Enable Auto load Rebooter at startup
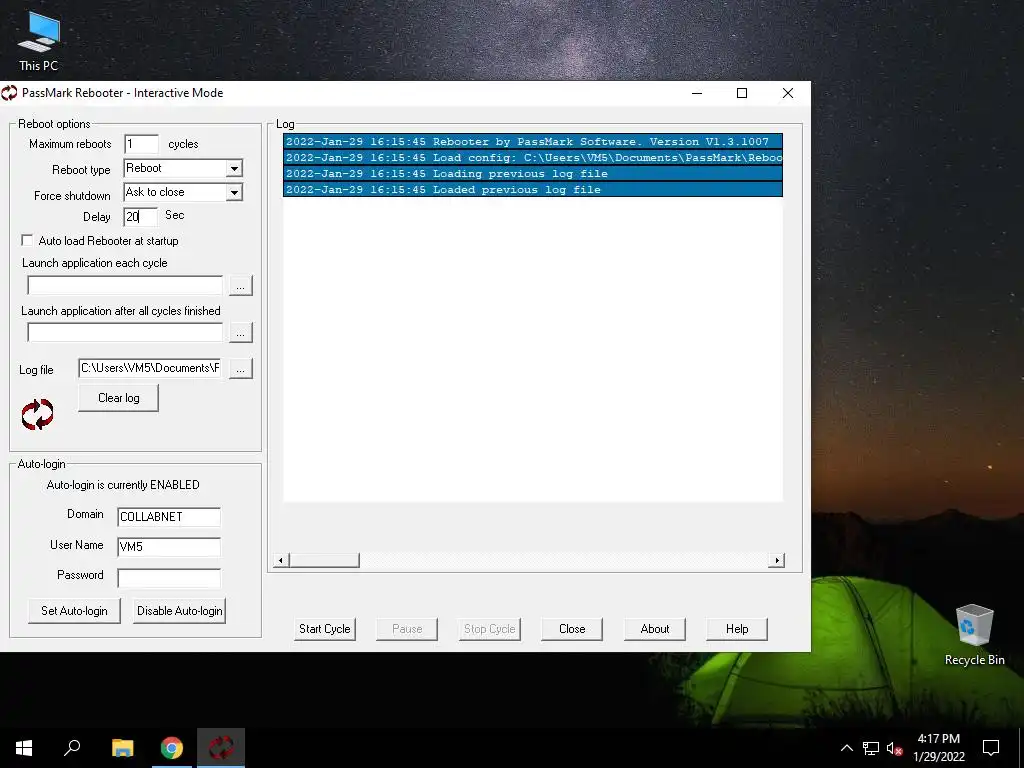This screenshot has height=768, width=1024. tap(27, 240)
